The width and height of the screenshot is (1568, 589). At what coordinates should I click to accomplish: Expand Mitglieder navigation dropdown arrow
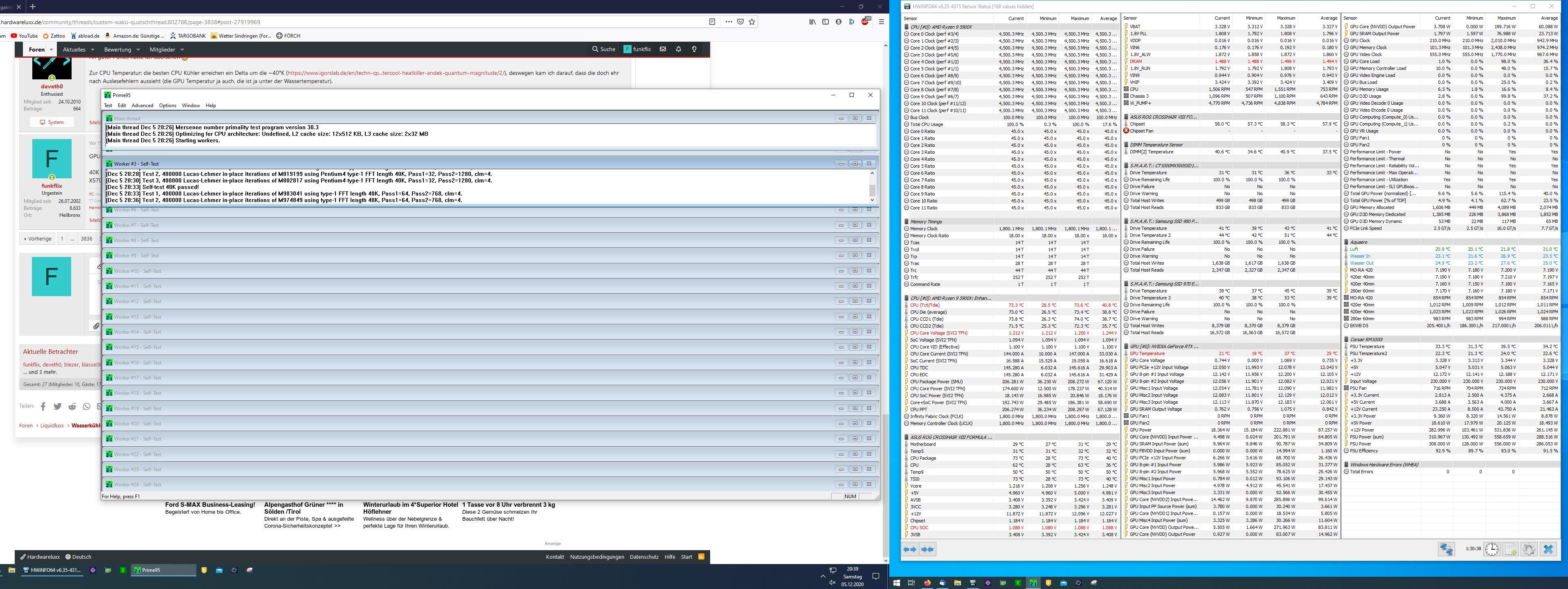tap(182, 50)
